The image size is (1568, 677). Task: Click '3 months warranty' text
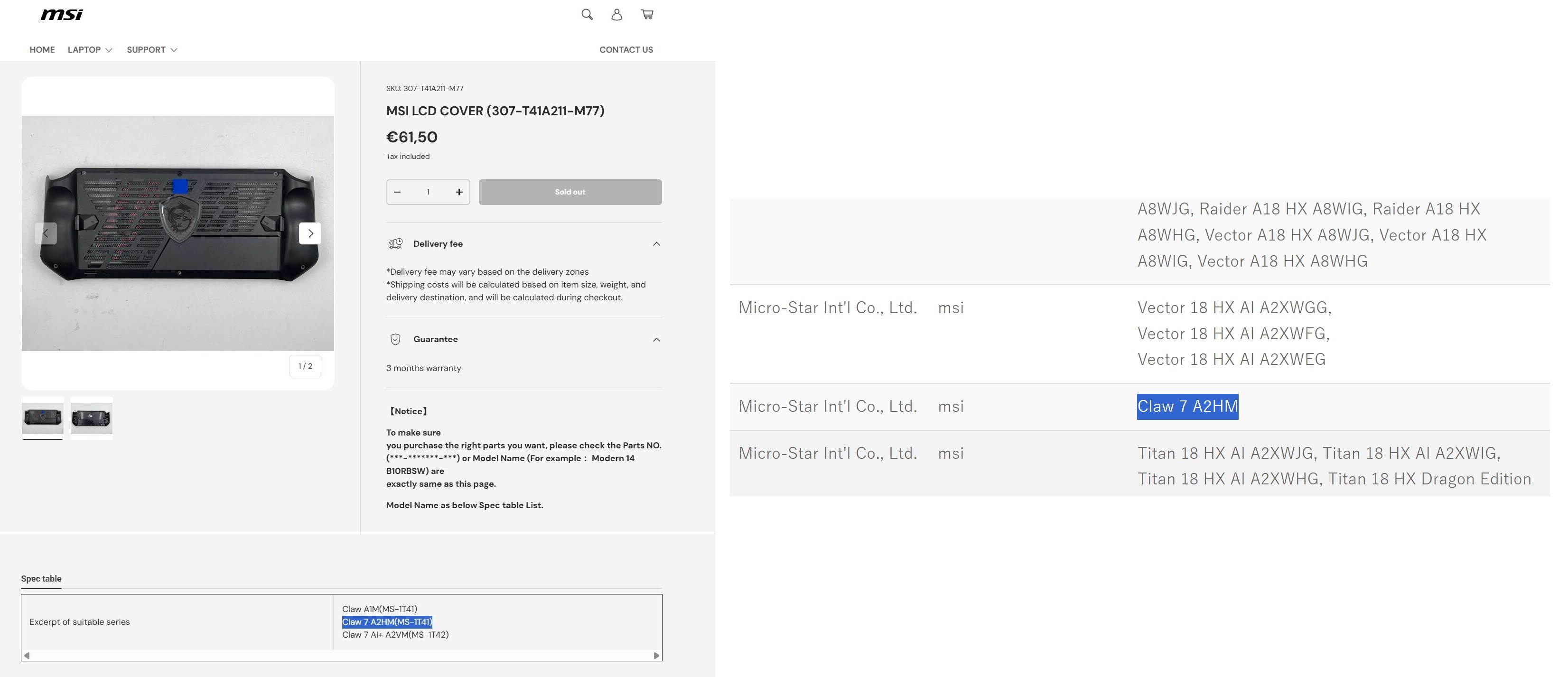(x=424, y=368)
